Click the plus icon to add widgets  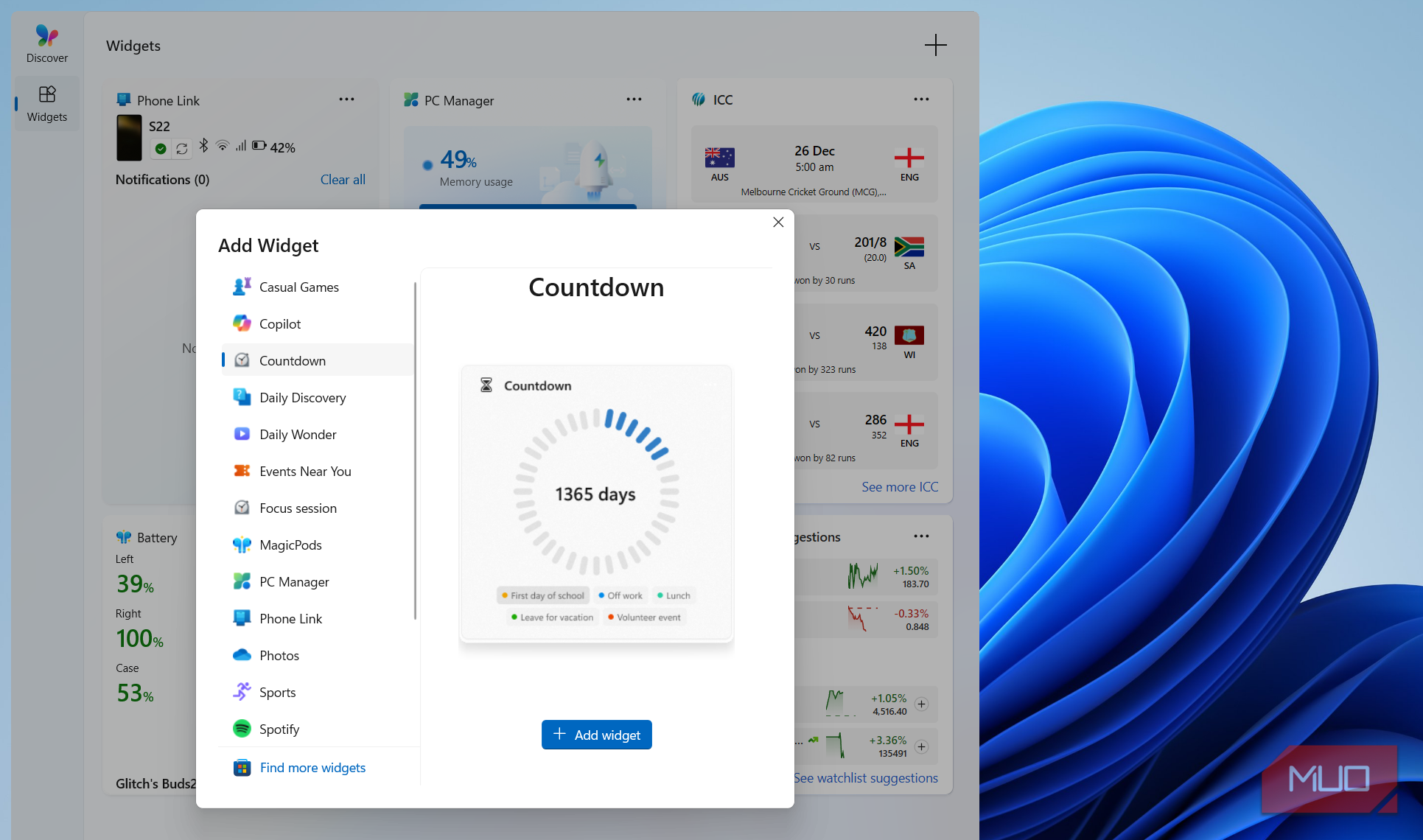pyautogui.click(x=935, y=45)
